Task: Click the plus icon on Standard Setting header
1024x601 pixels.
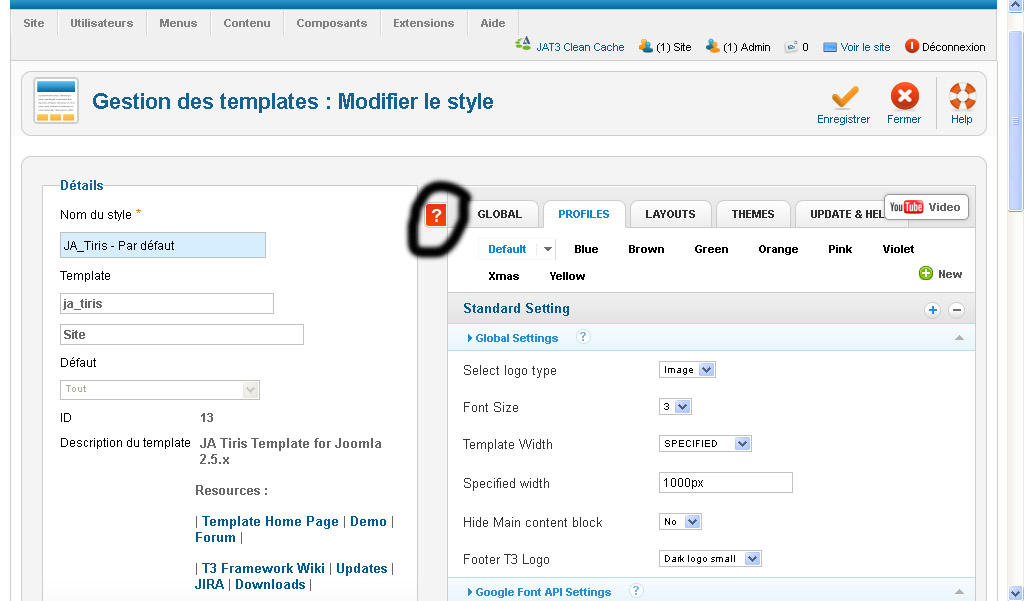Action: (932, 309)
